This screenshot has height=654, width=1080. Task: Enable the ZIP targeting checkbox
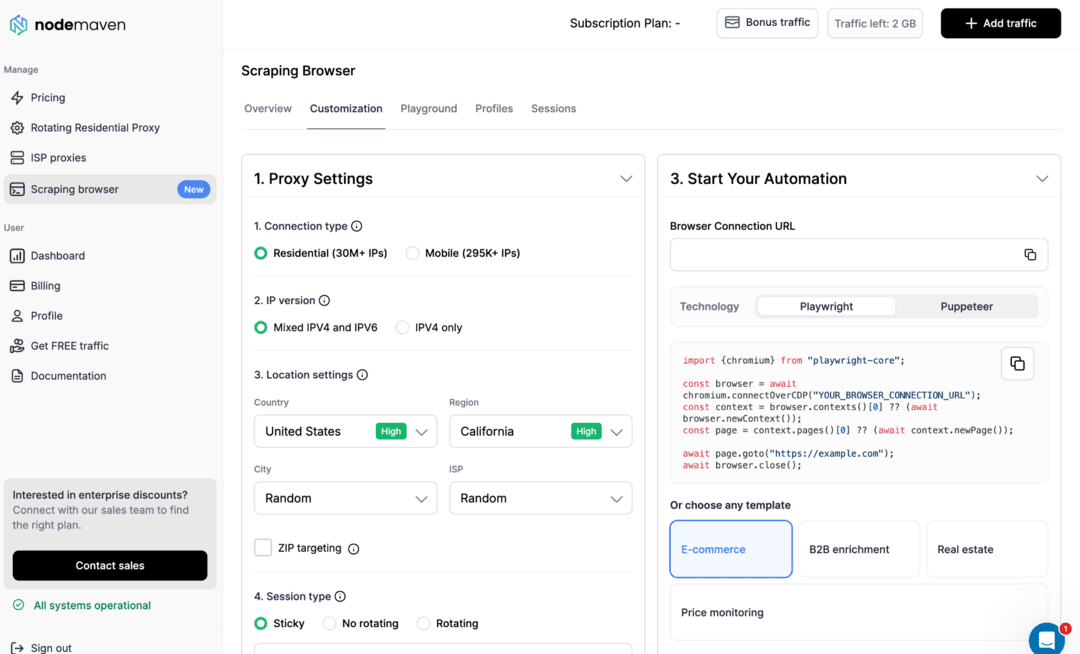tap(263, 548)
